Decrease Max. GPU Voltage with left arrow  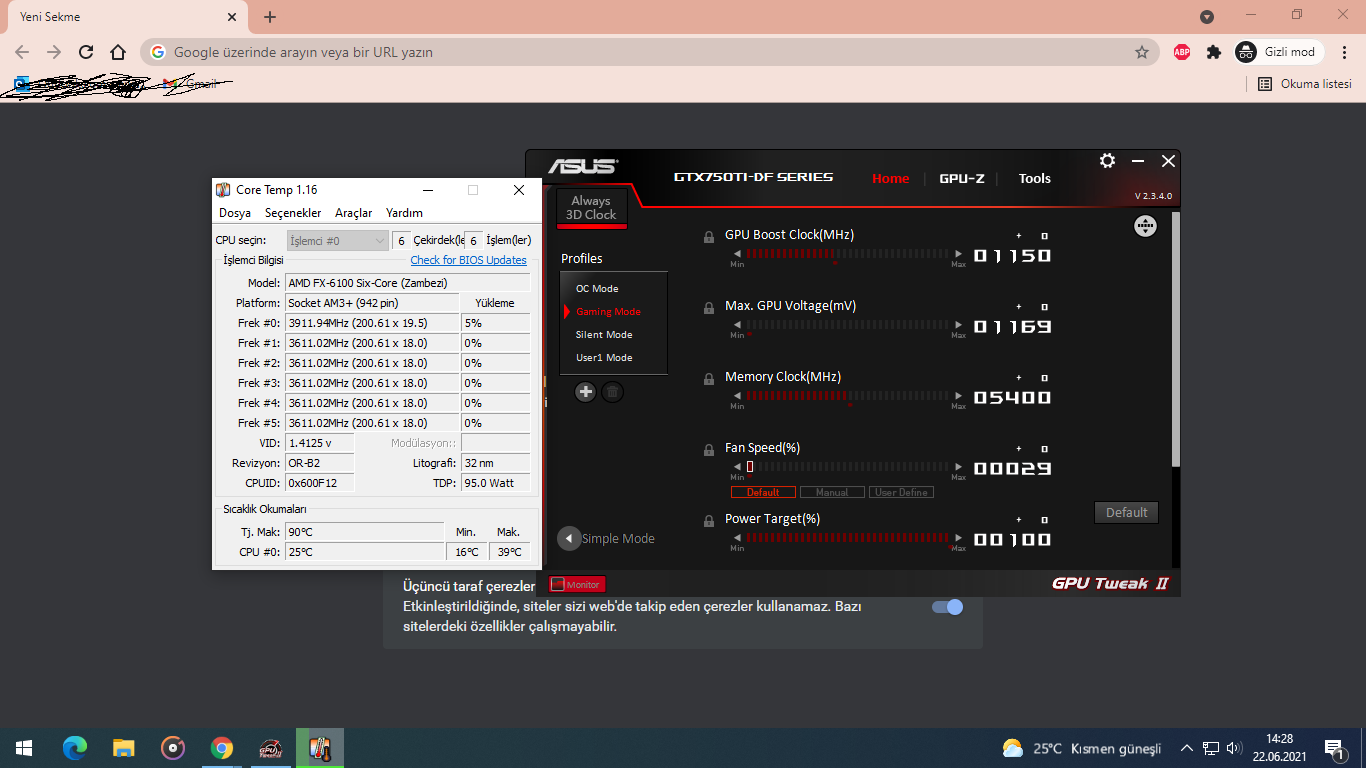(x=738, y=325)
